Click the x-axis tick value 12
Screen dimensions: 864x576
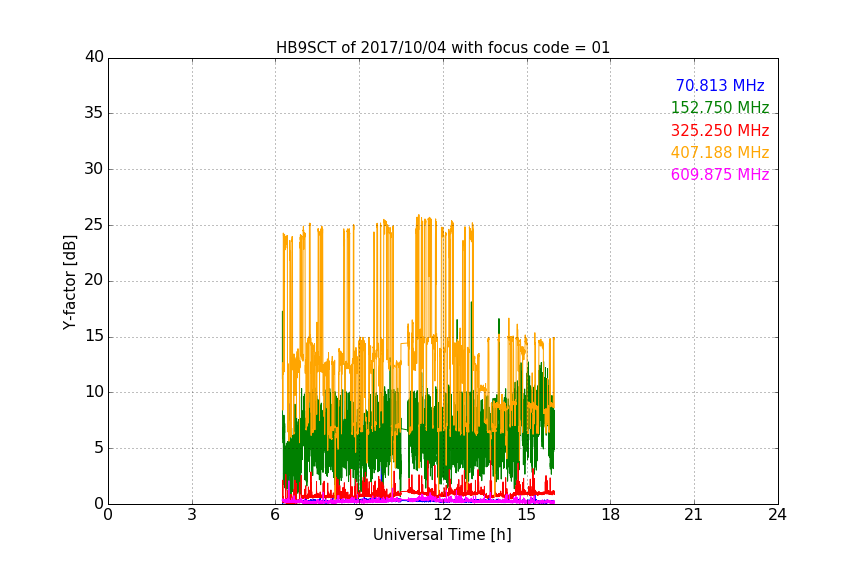pos(442,515)
